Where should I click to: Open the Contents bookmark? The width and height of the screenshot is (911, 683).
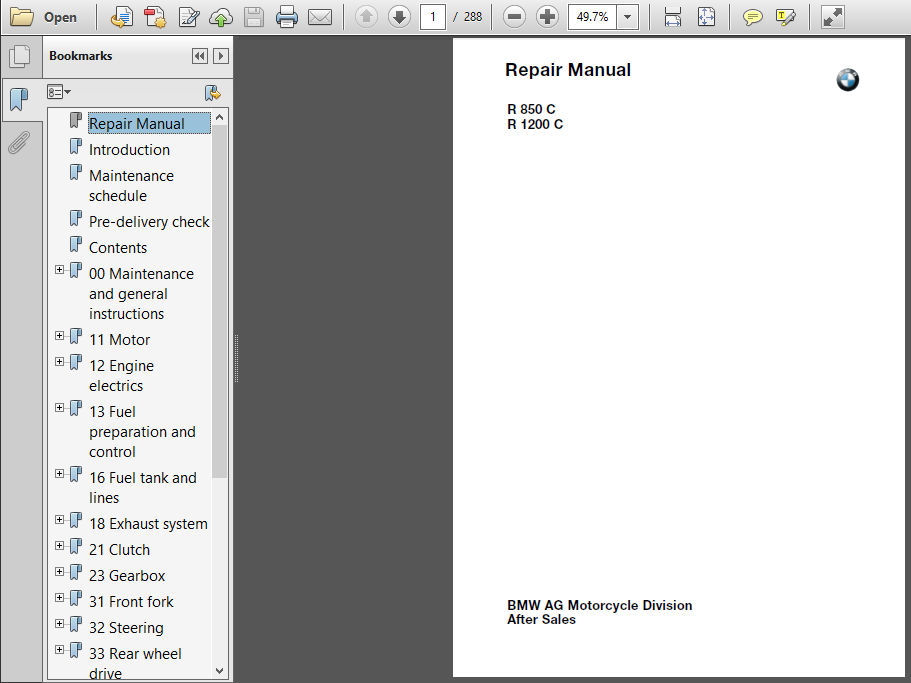point(118,248)
